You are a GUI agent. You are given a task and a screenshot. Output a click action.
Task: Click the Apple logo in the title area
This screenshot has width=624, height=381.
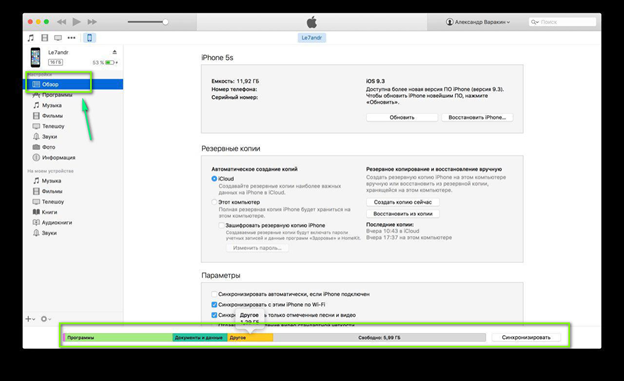312,22
